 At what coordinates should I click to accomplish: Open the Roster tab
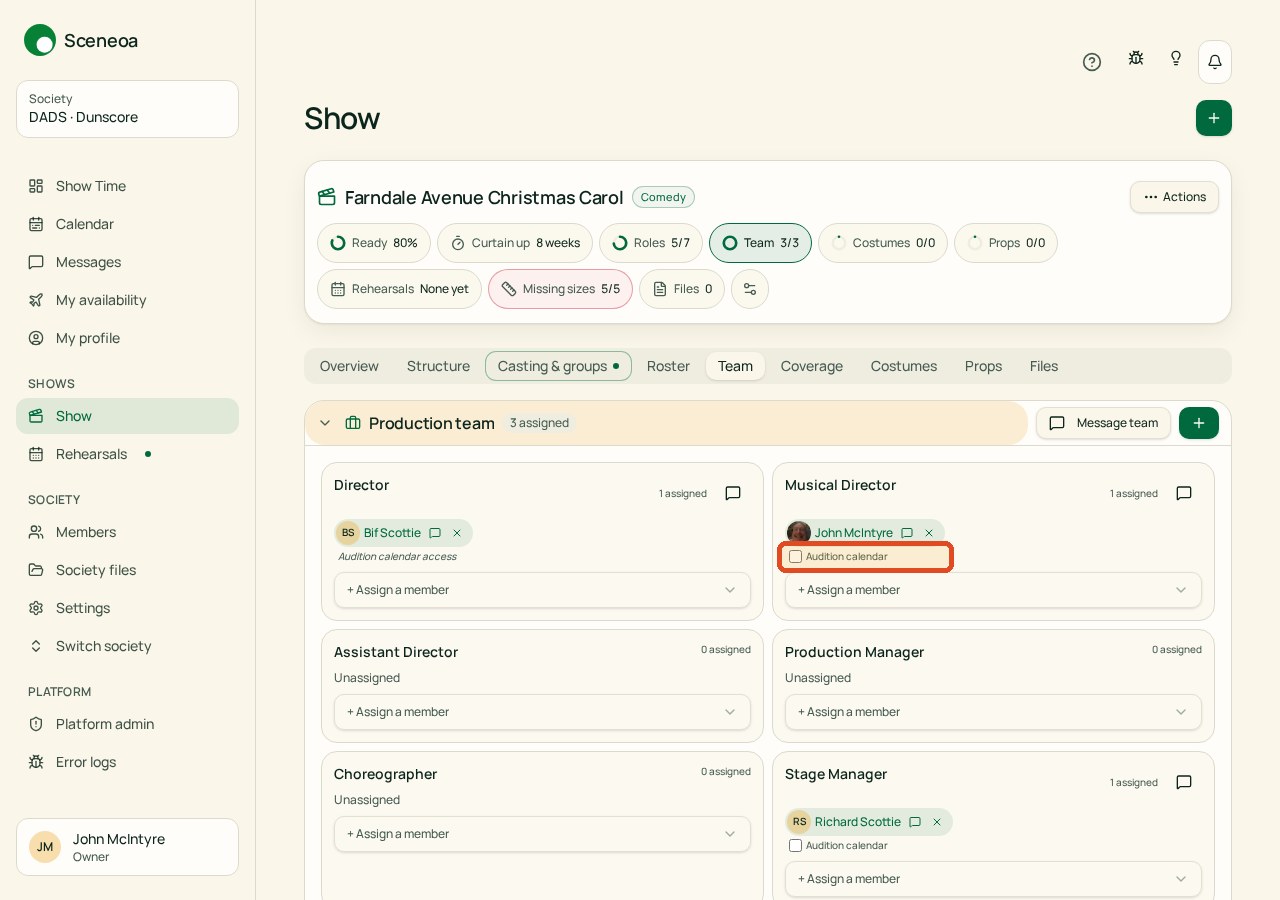pos(668,366)
